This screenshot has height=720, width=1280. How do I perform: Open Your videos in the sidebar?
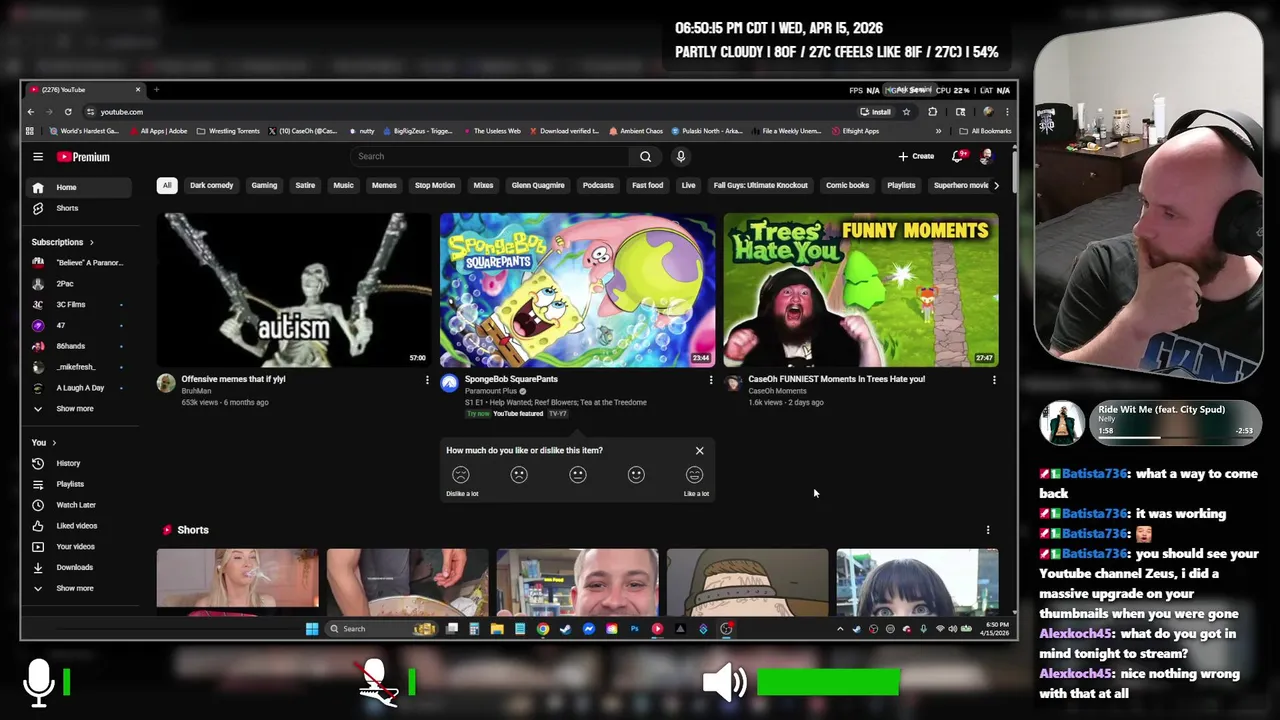[x=79, y=547]
